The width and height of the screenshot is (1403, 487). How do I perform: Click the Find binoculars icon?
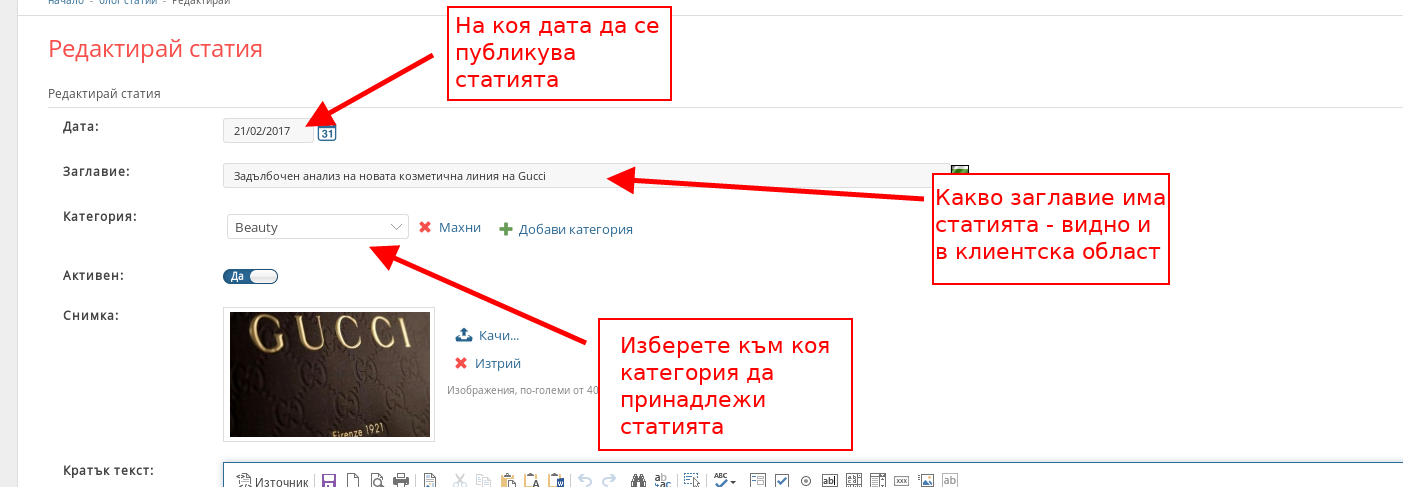click(x=640, y=481)
